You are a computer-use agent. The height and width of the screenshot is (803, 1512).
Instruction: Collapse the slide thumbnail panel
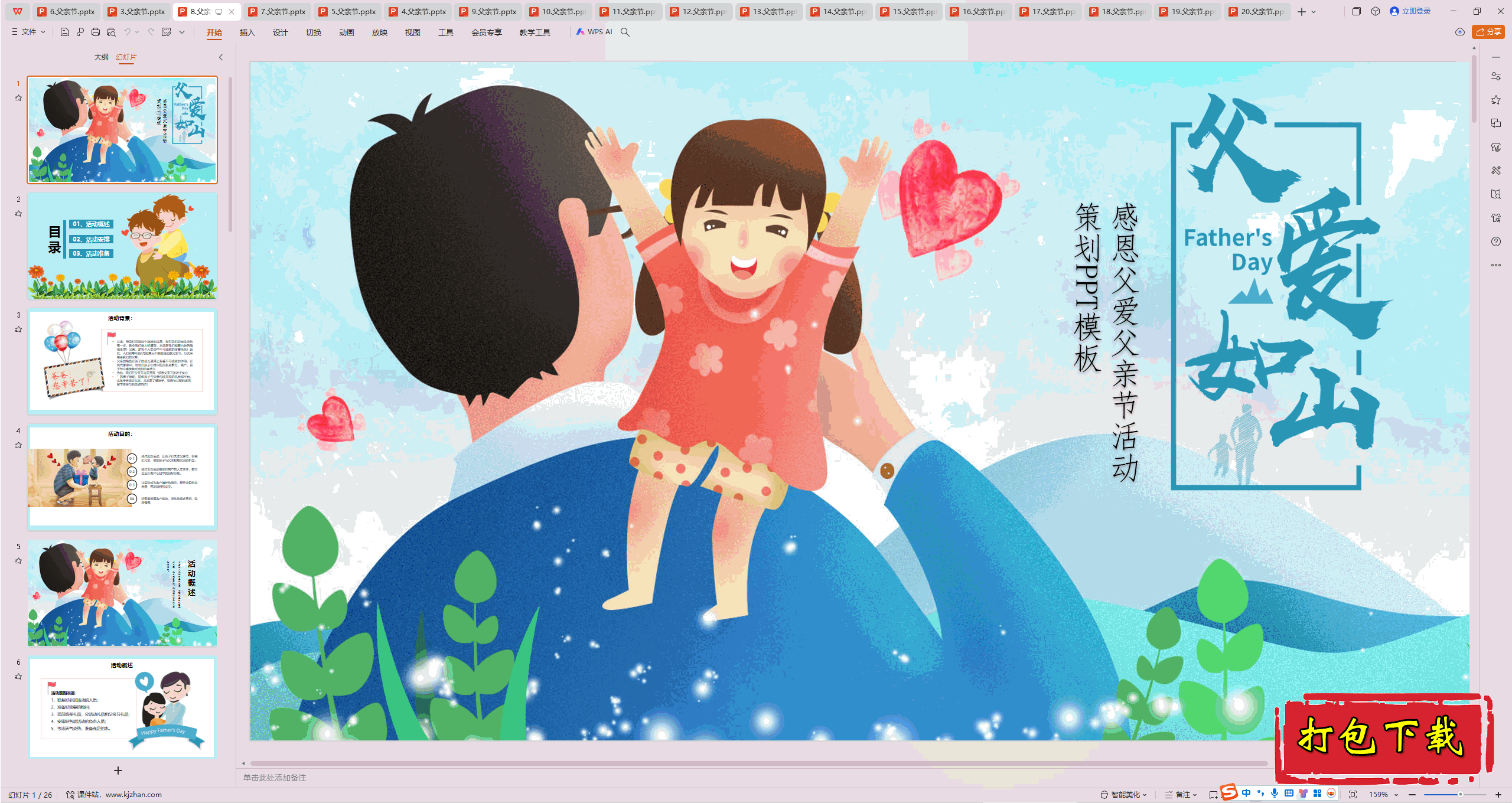click(x=221, y=57)
